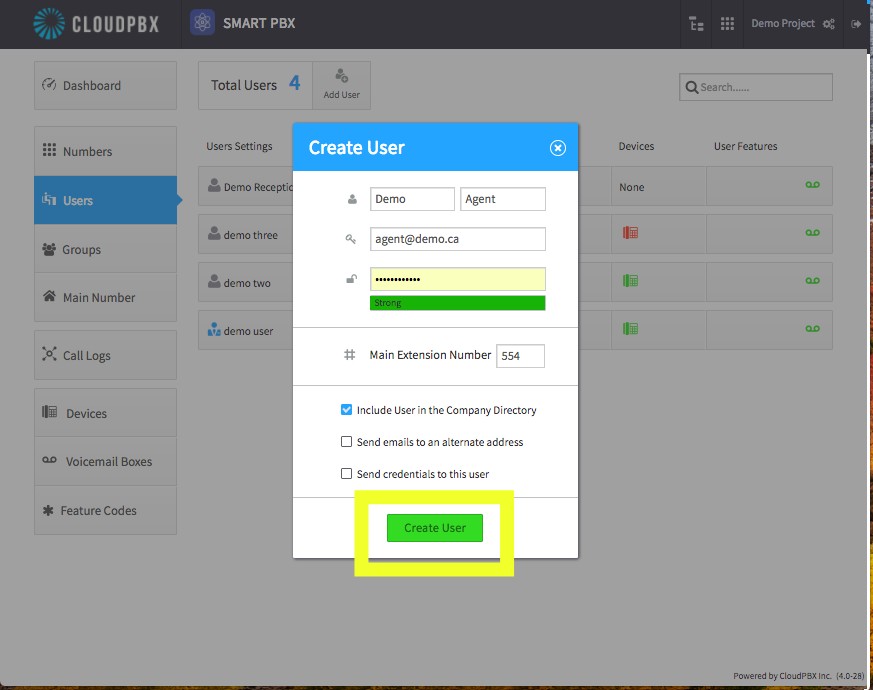The width and height of the screenshot is (873, 690).
Task: Open the Demo Project account menu
Action: point(792,23)
